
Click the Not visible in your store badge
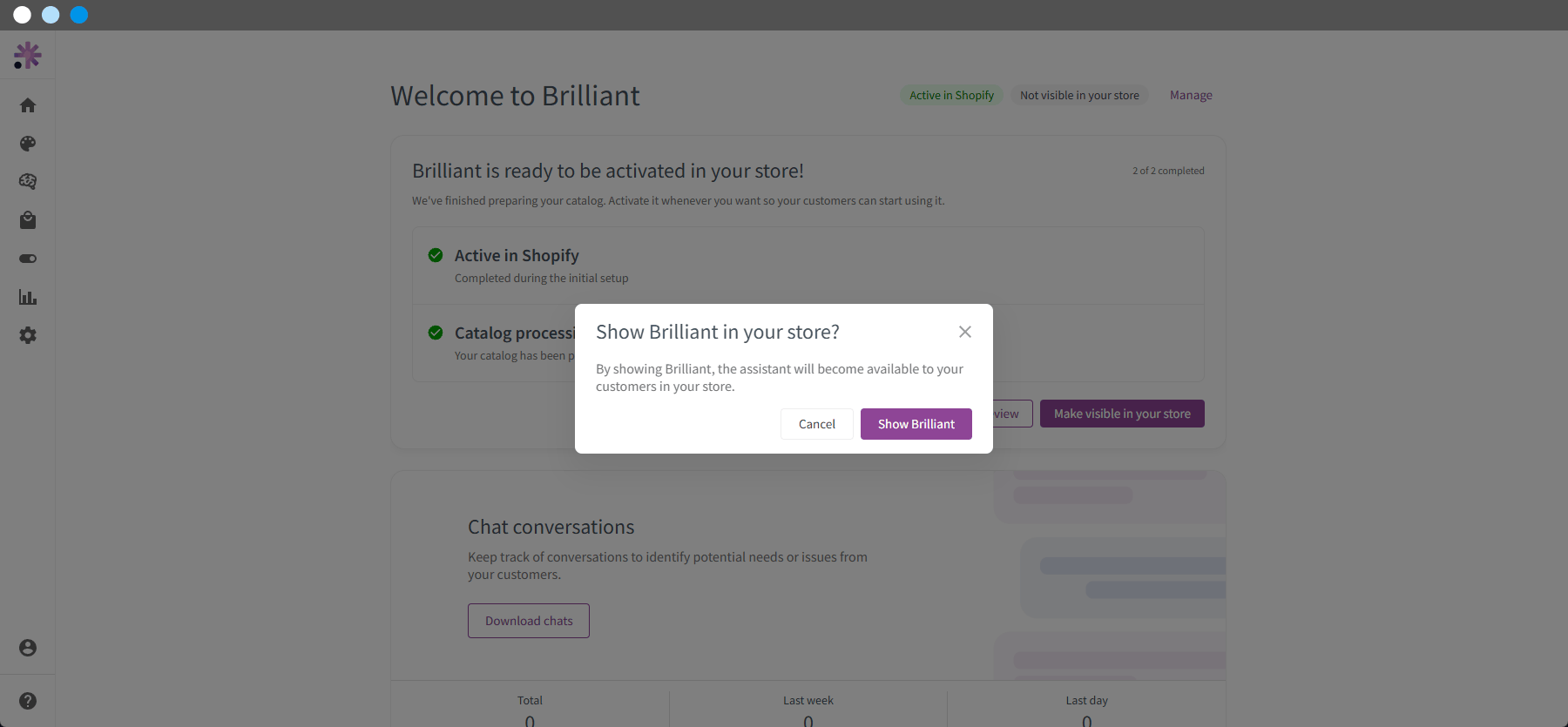tap(1079, 96)
